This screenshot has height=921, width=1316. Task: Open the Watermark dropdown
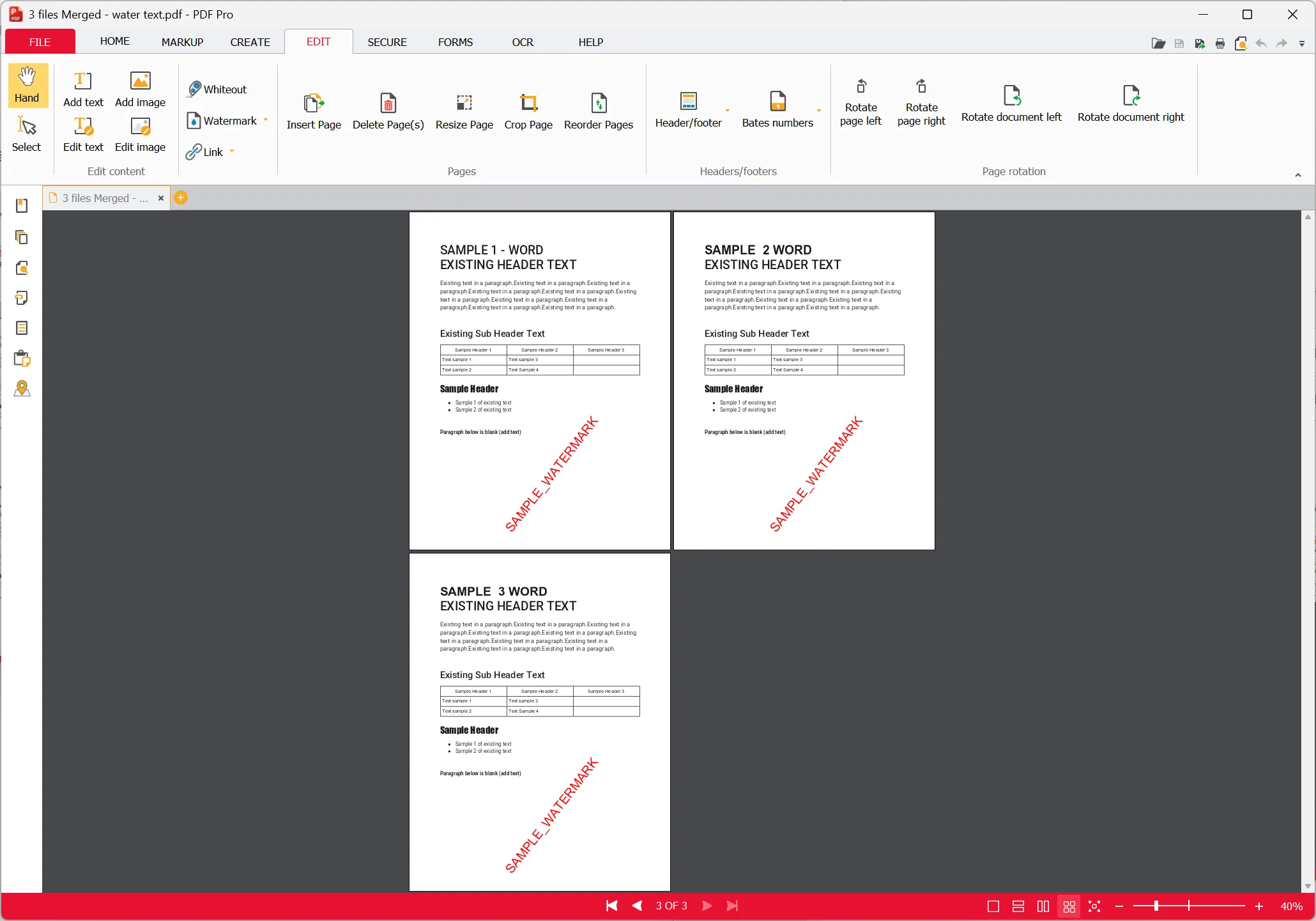tap(266, 120)
